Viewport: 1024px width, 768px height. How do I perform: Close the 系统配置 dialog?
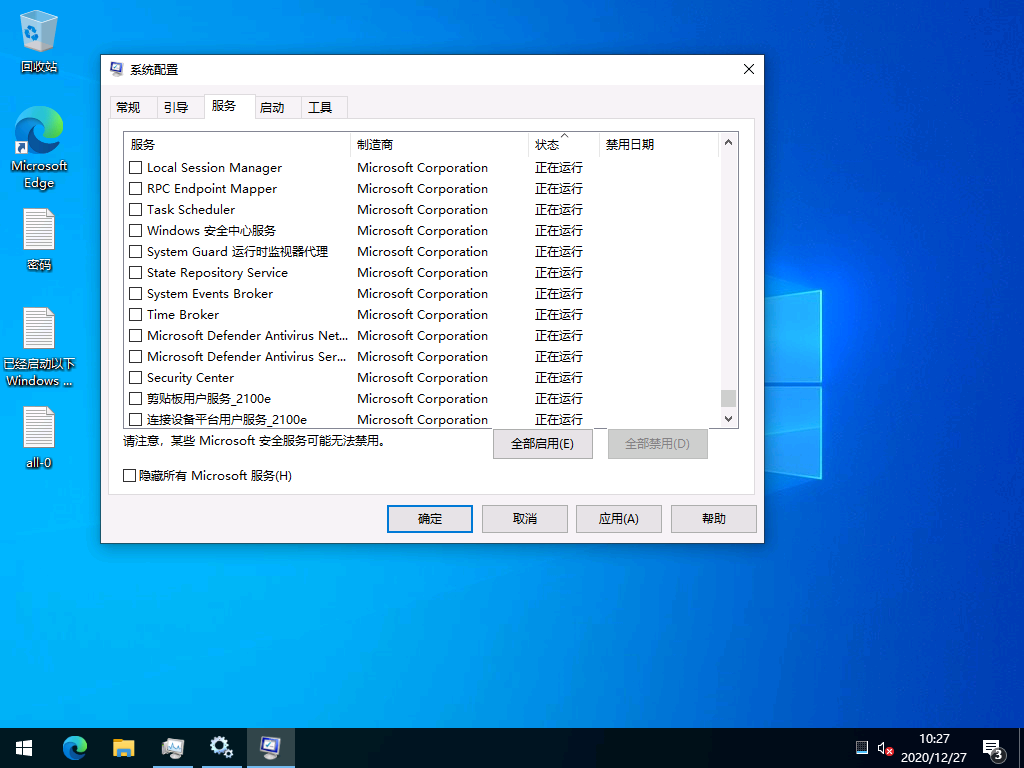pyautogui.click(x=748, y=69)
